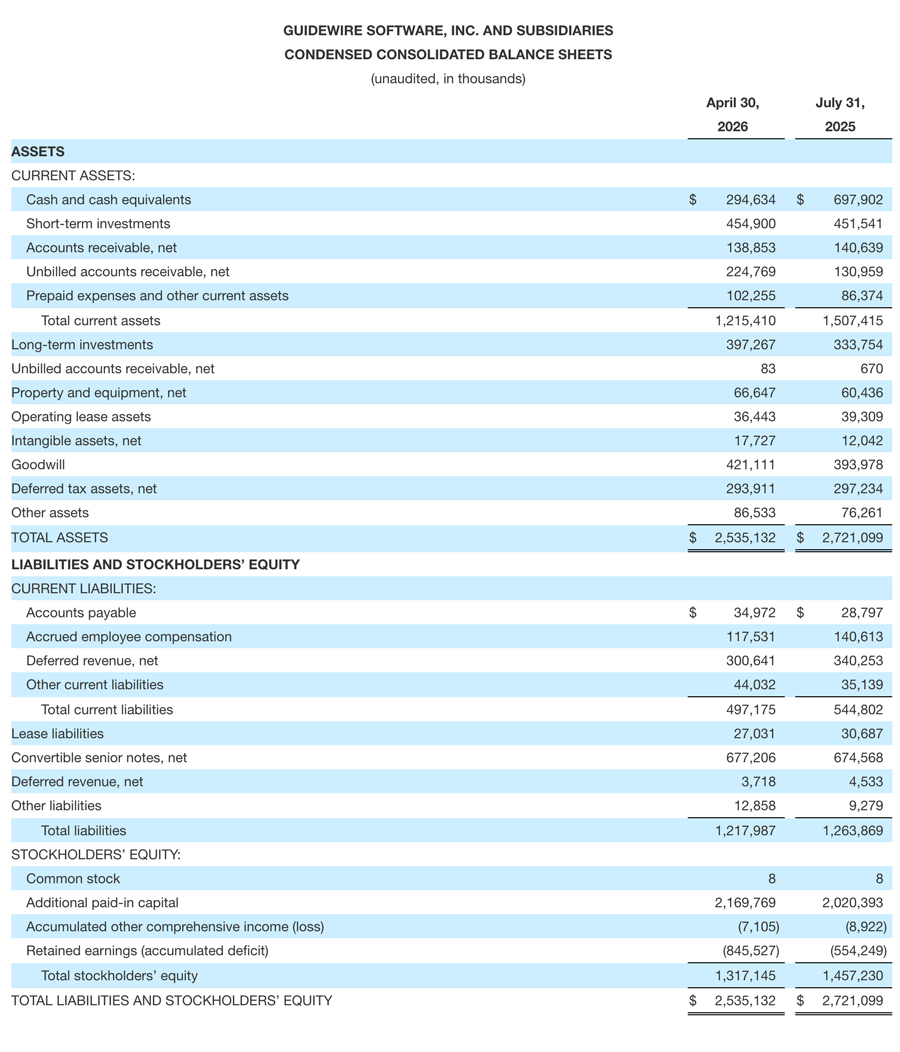Click the 'Total current liabilities' label
Screen dimensions: 900x1052
107,710
